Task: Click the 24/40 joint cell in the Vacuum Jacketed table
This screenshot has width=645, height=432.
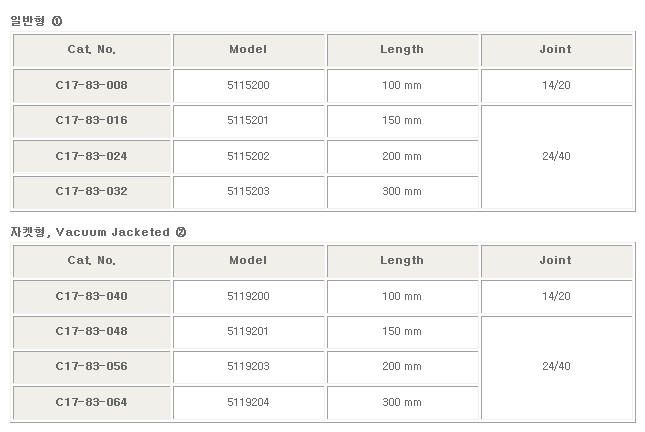Action: (556, 367)
